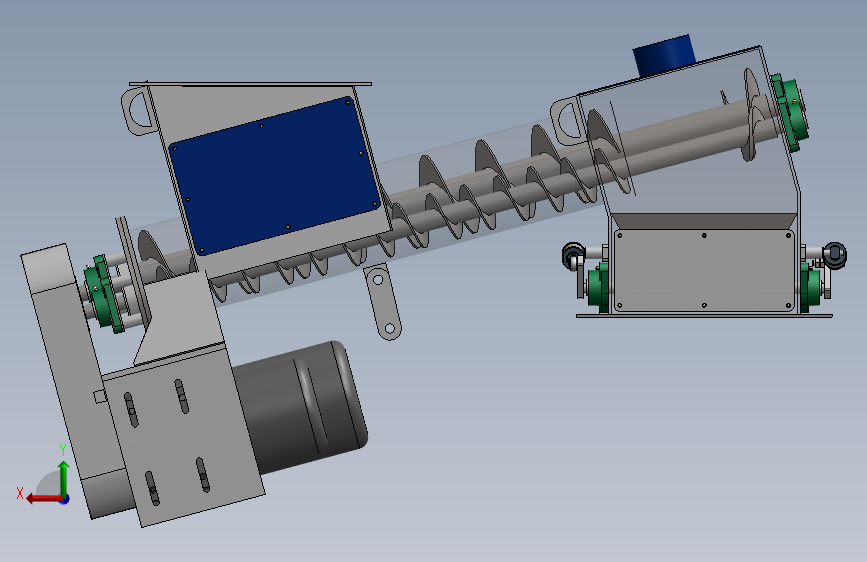867x562 pixels.
Task: Select the large blue hopper cover plate
Action: tap(275, 175)
